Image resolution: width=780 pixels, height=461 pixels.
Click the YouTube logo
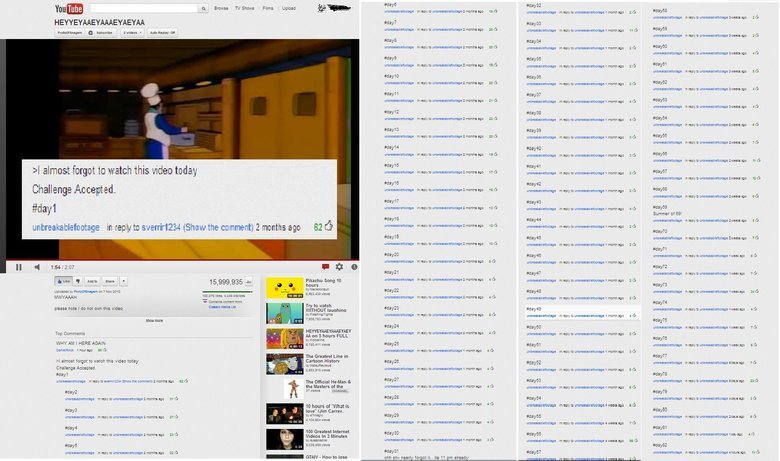[x=69, y=8]
